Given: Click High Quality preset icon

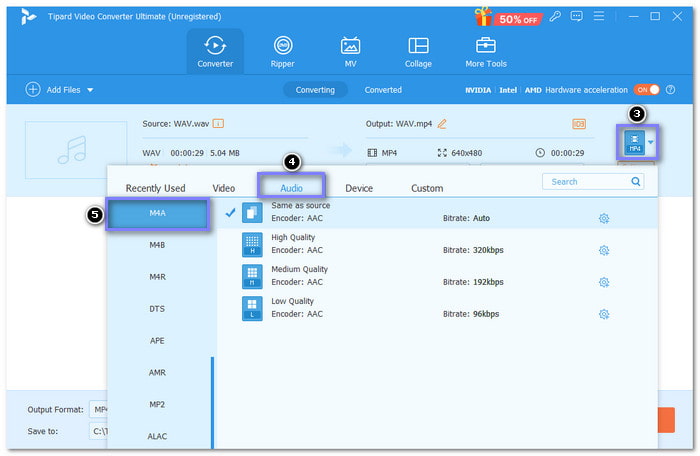Looking at the screenshot, I should pos(252,244).
